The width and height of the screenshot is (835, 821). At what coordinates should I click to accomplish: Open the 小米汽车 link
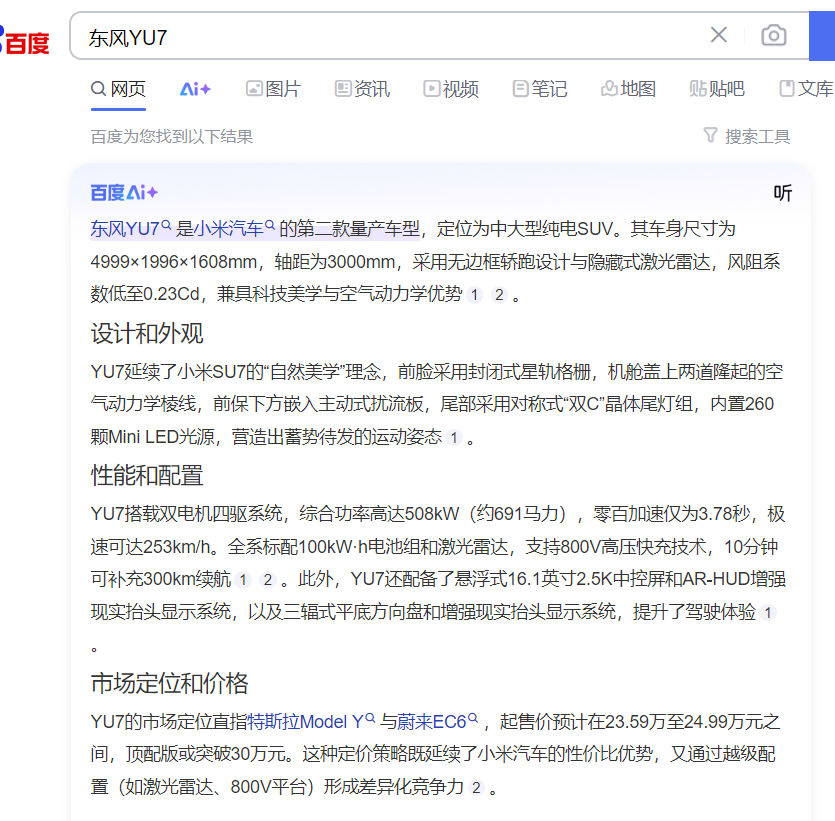tap(228, 229)
